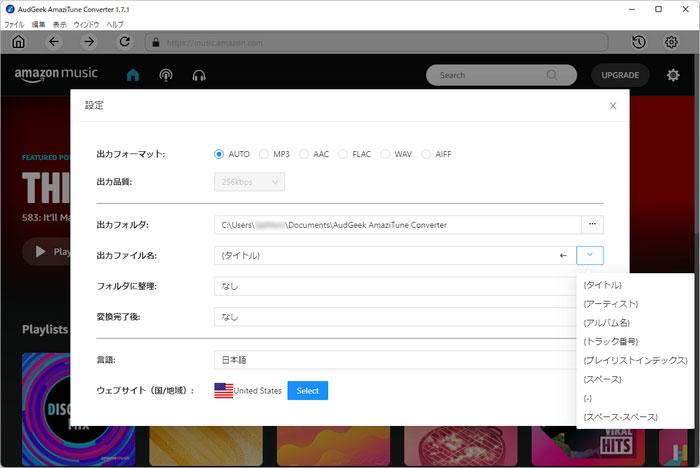Browse output folder with the ellipsis button
This screenshot has height=468, width=700.
tap(592, 225)
